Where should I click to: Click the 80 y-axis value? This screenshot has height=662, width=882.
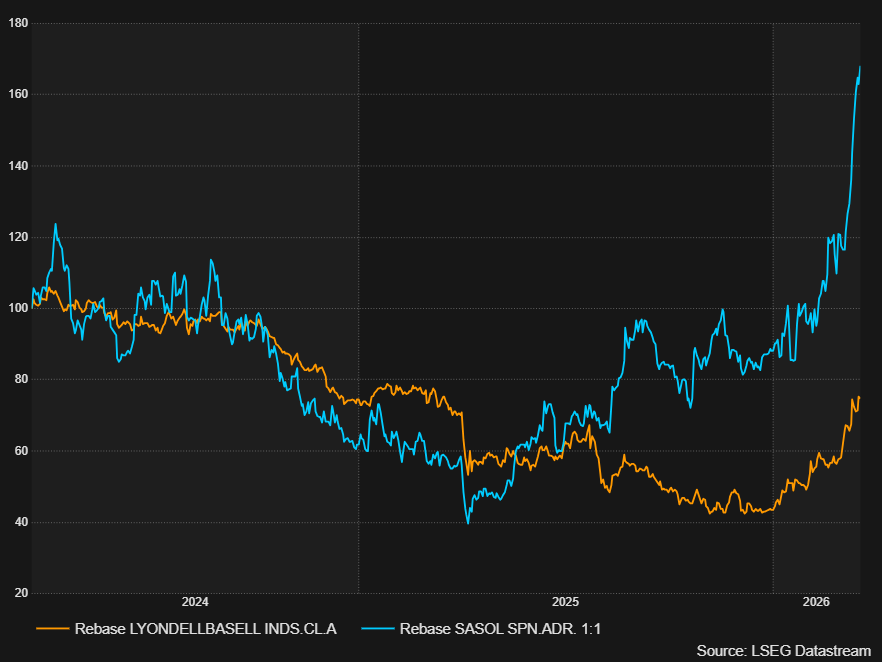21,379
